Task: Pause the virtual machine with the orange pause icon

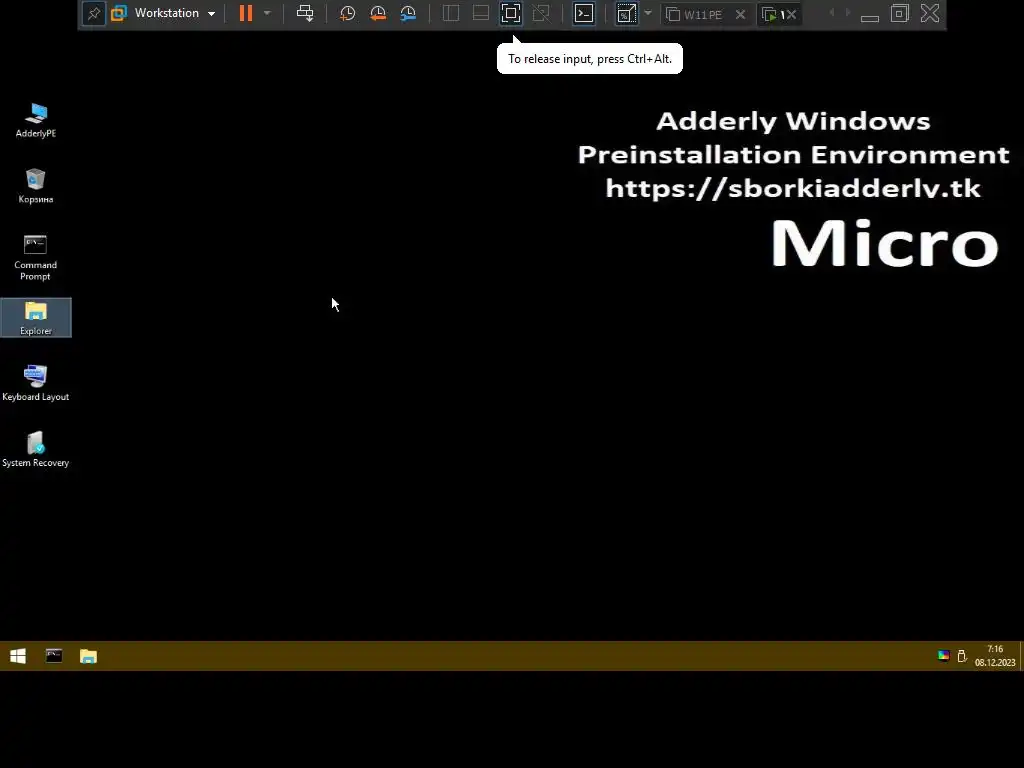Action: (x=246, y=13)
